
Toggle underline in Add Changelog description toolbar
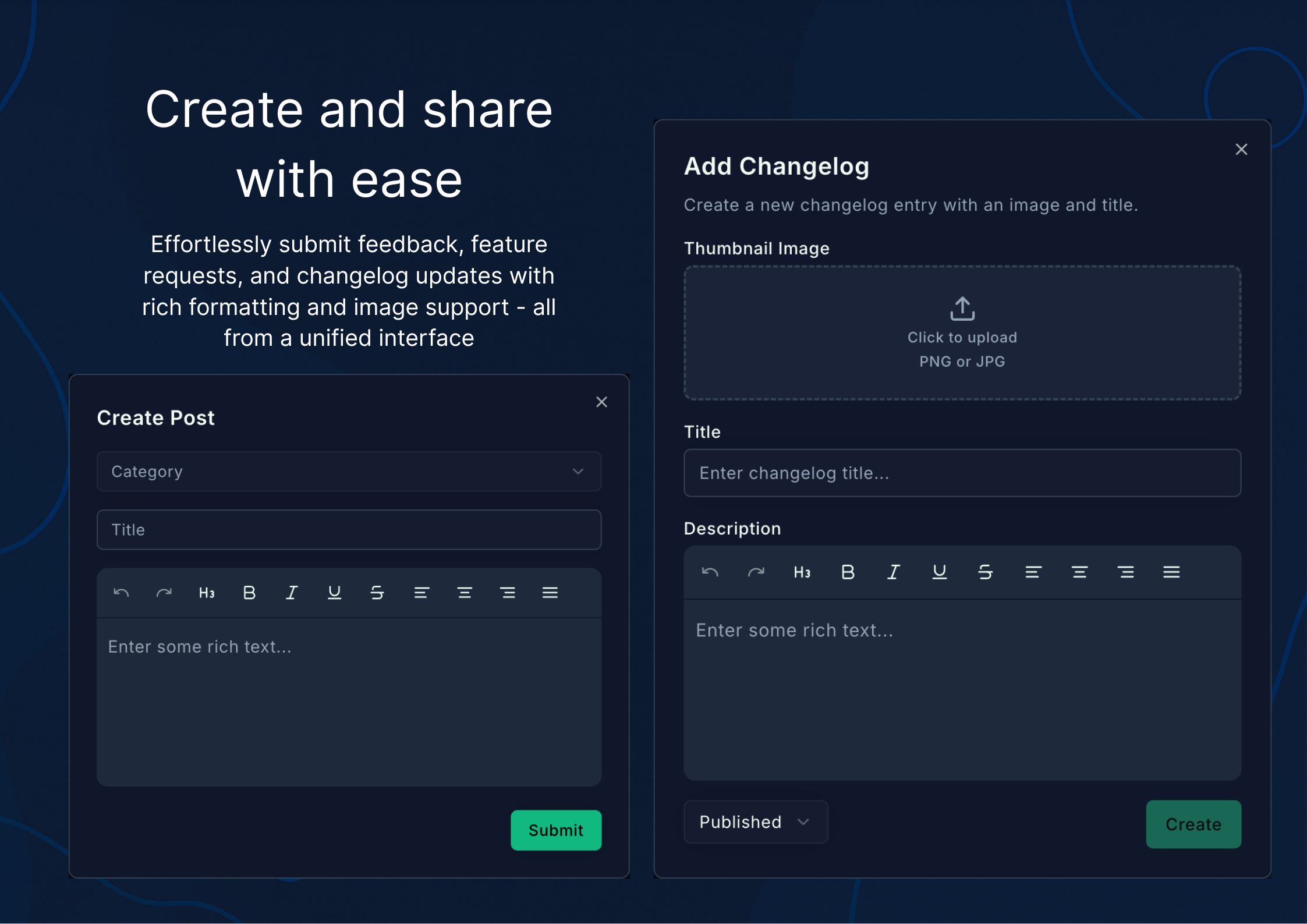pyautogui.click(x=939, y=572)
